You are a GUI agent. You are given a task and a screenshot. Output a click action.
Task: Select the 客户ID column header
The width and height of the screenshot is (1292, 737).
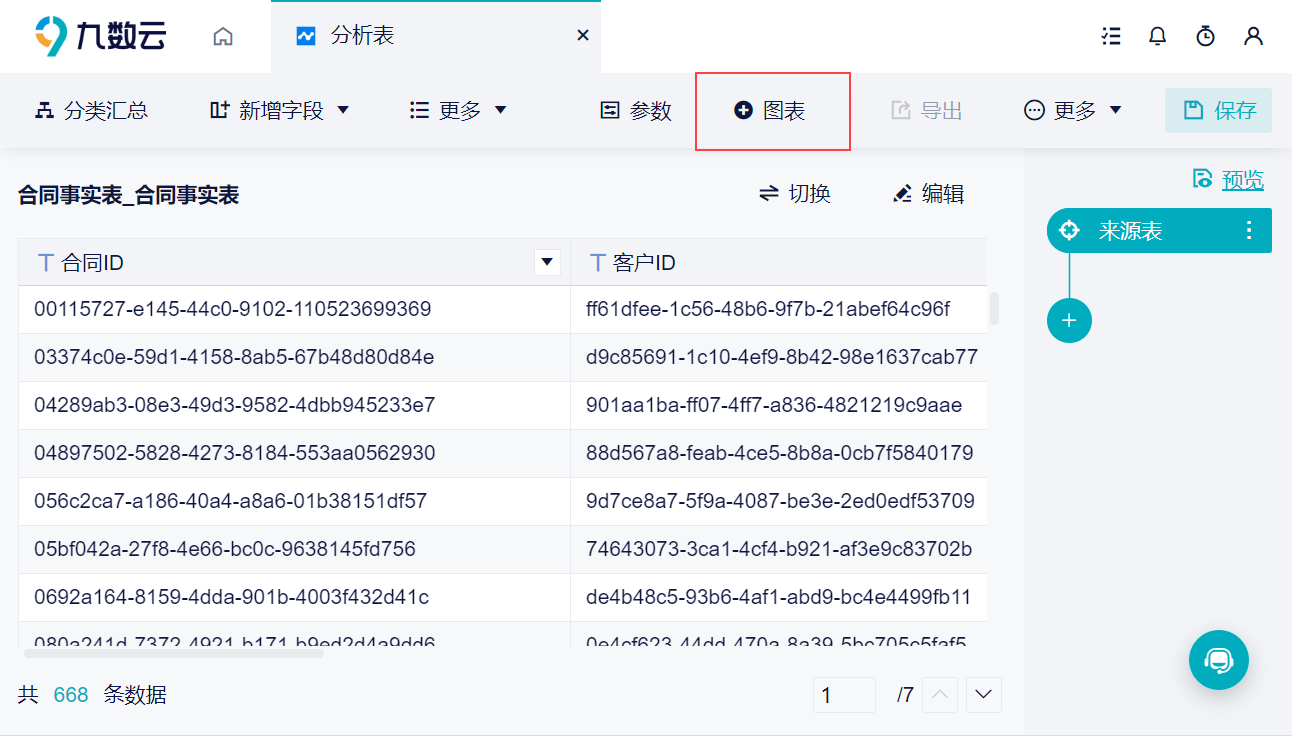779,263
